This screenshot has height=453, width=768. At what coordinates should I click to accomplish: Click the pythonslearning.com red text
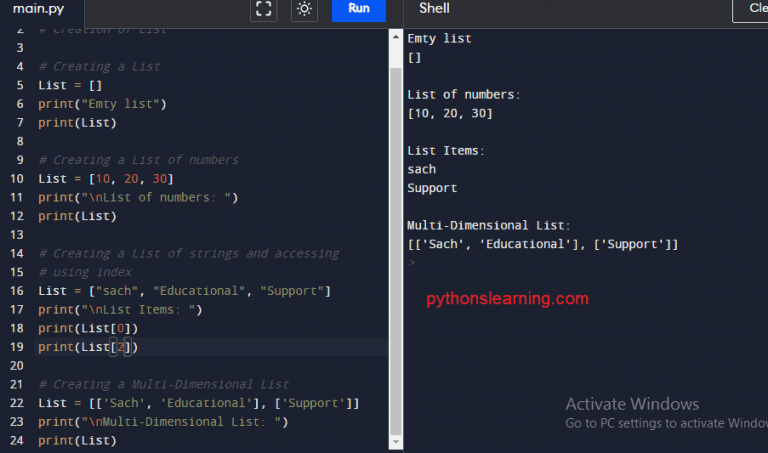point(508,298)
